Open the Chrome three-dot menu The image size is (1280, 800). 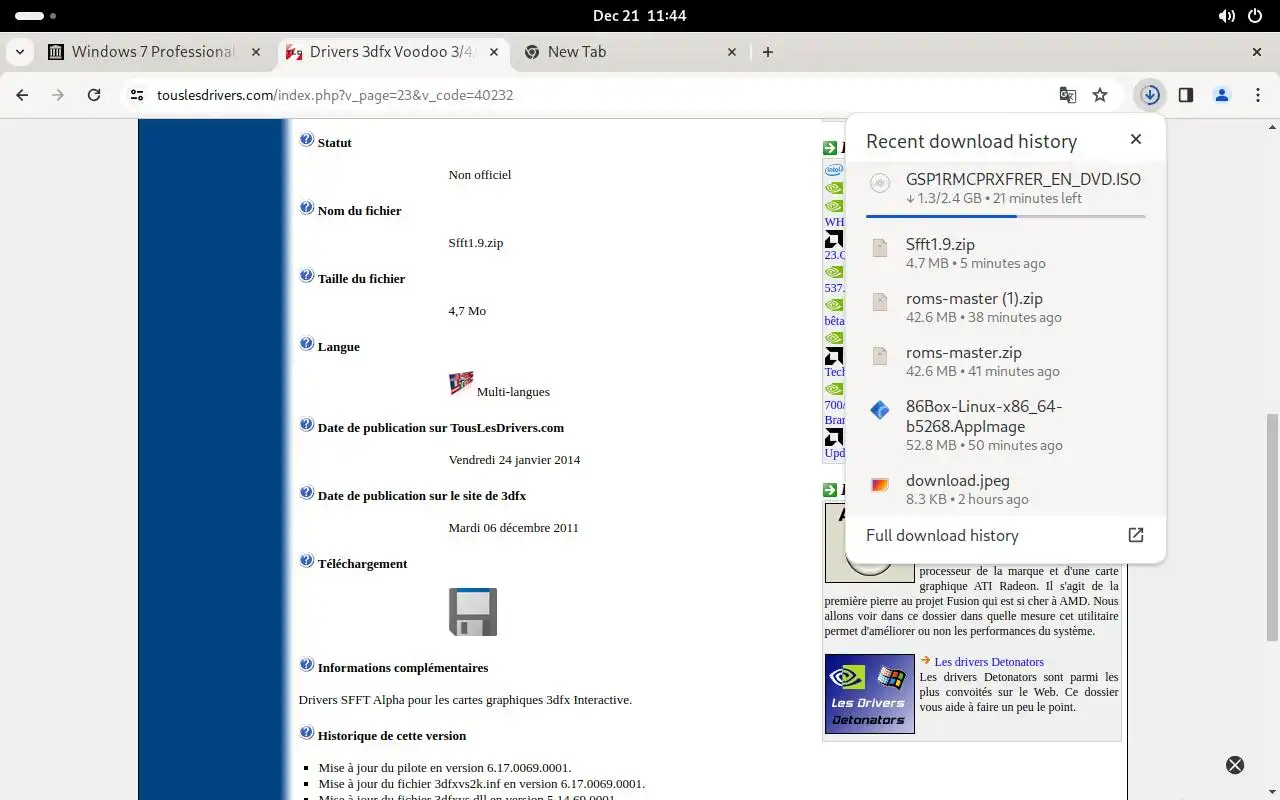click(1257, 95)
